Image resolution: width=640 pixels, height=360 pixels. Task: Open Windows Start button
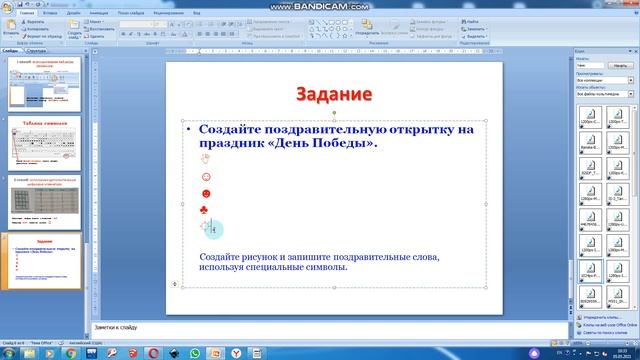point(9,353)
